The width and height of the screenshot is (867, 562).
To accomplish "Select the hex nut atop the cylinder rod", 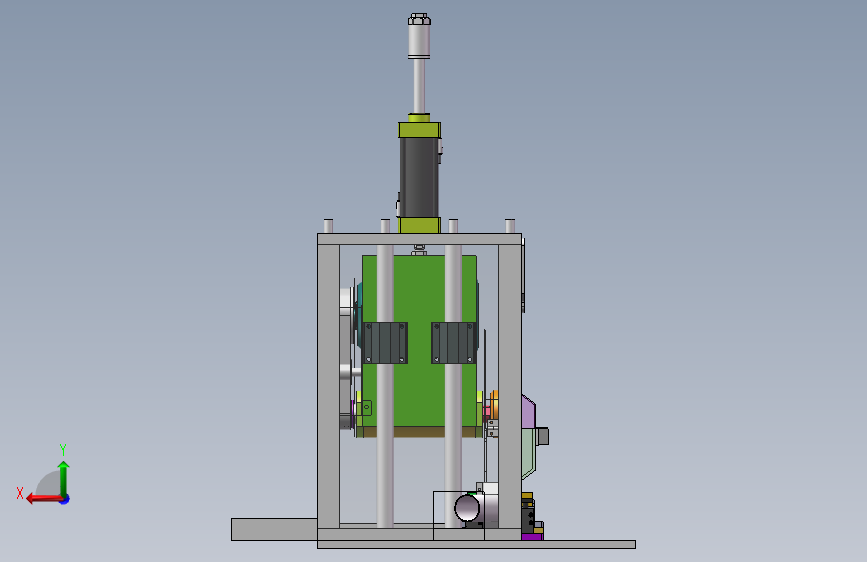I will pos(419,19).
